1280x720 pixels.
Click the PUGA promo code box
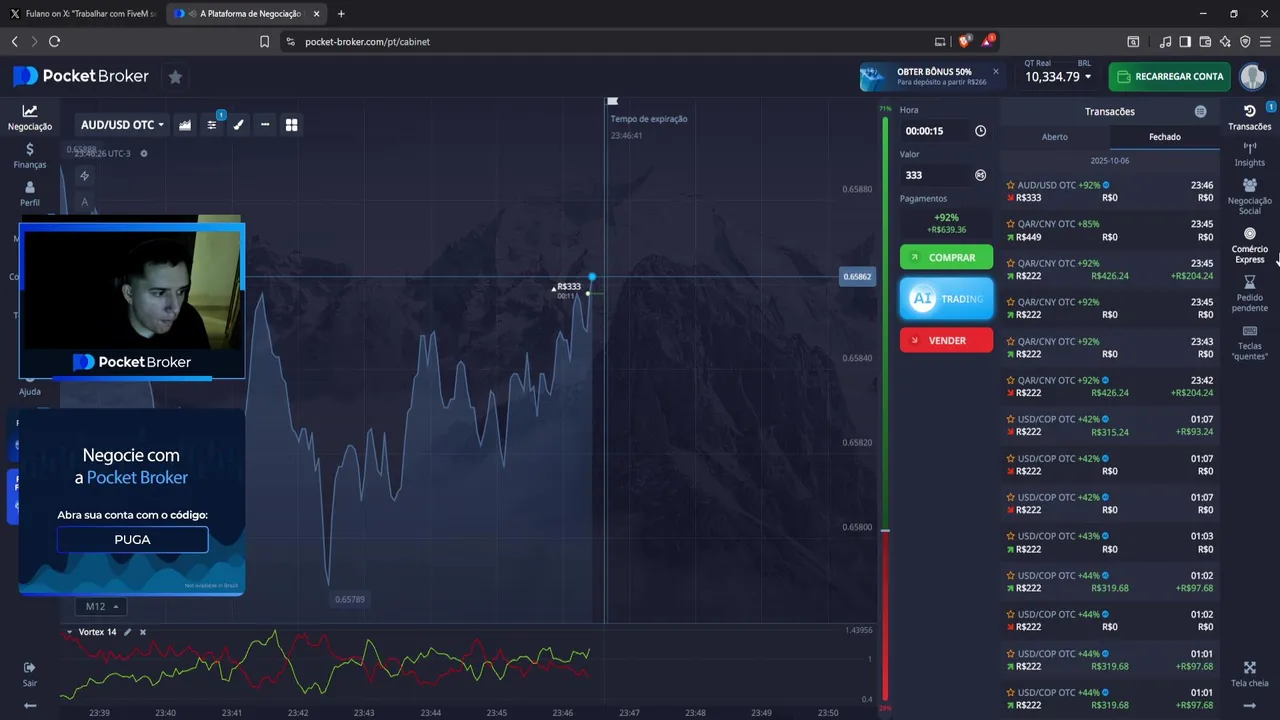pos(132,540)
